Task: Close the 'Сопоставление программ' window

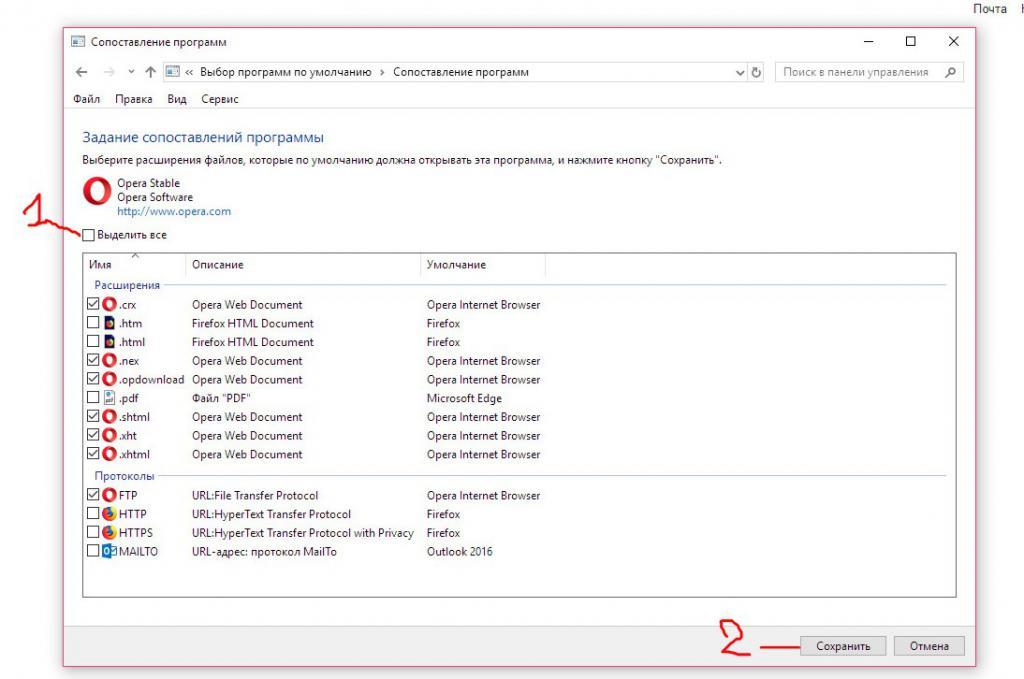Action: coord(953,41)
